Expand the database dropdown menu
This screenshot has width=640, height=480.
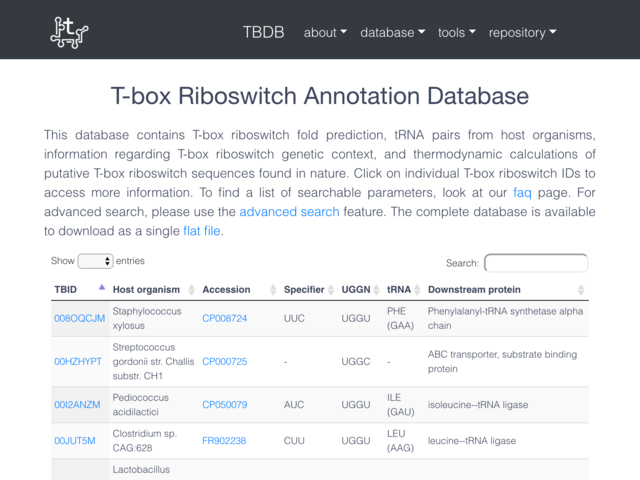tap(393, 33)
